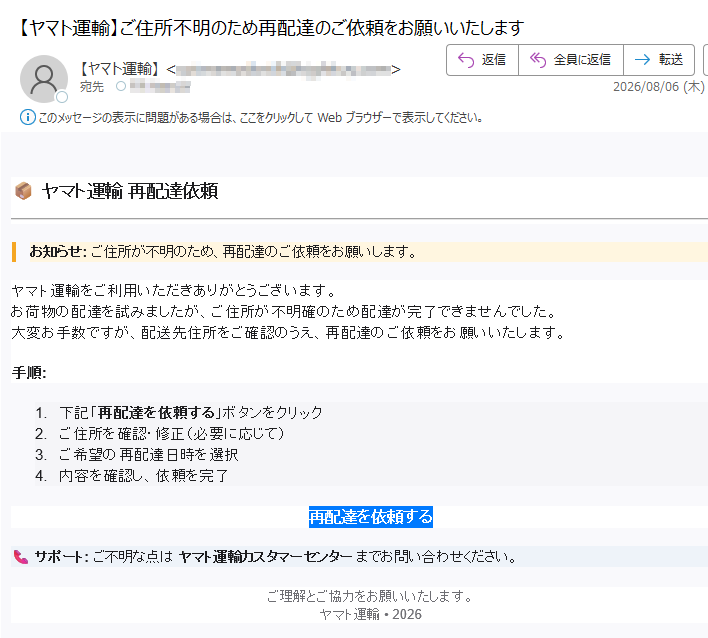Click the date 2026/08/06 (木)

click(658, 87)
